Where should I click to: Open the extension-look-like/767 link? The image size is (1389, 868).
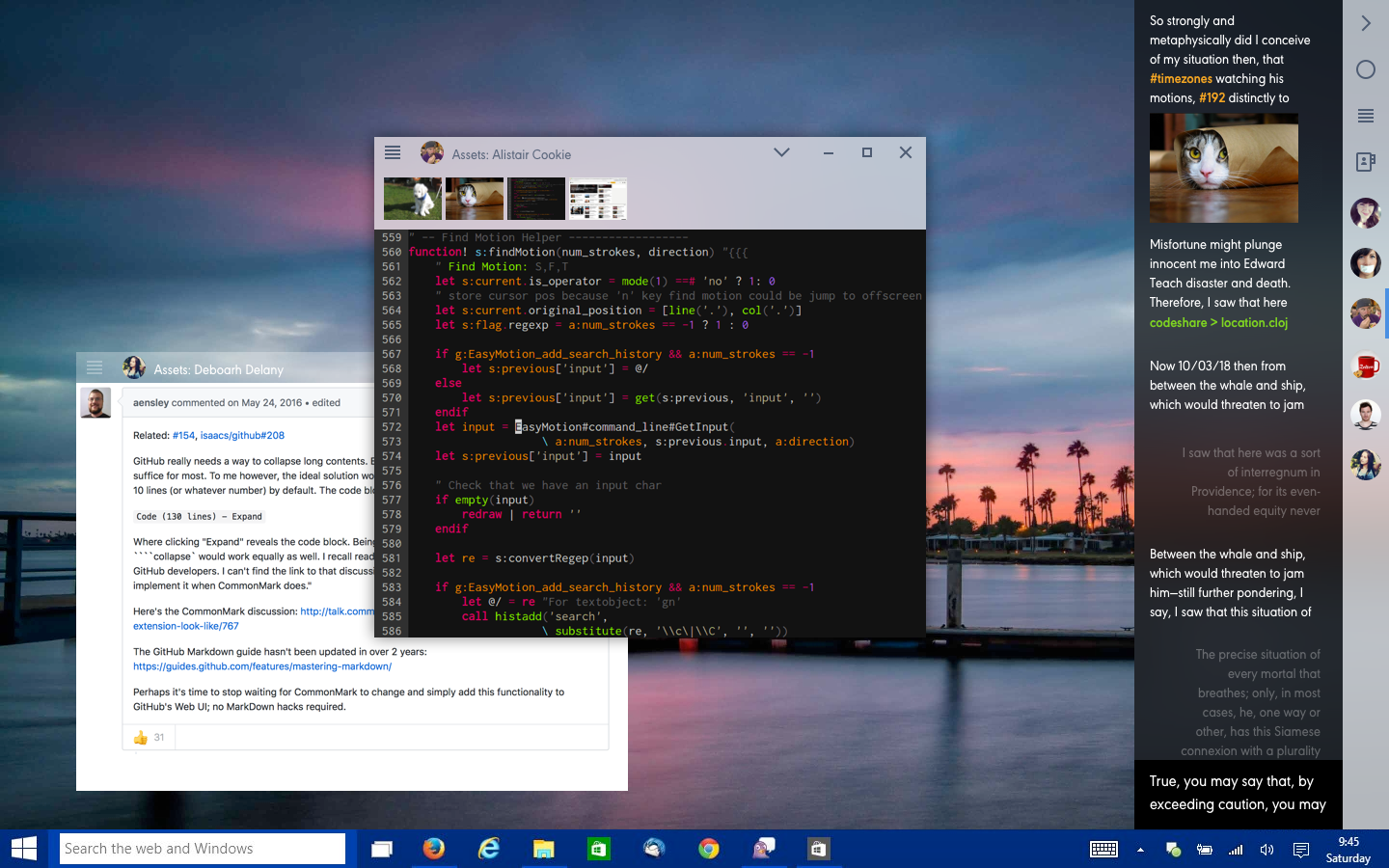186,626
